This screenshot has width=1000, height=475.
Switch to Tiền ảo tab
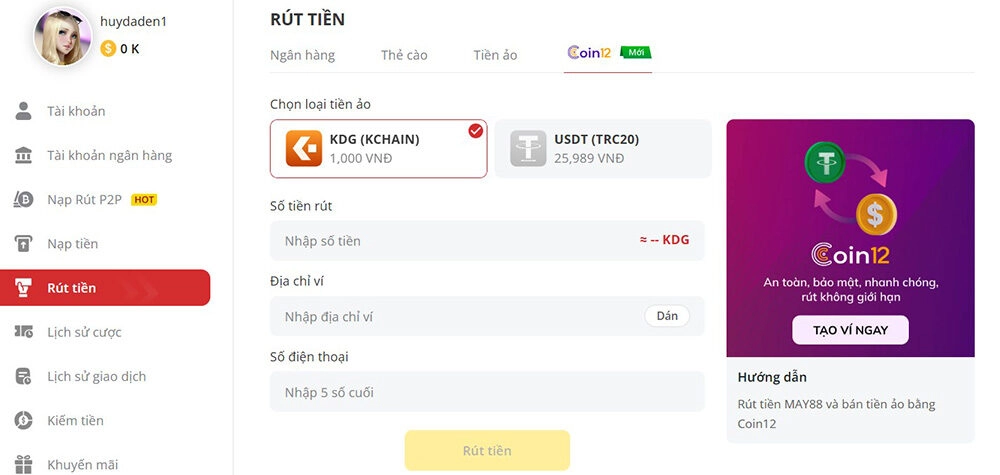[496, 55]
